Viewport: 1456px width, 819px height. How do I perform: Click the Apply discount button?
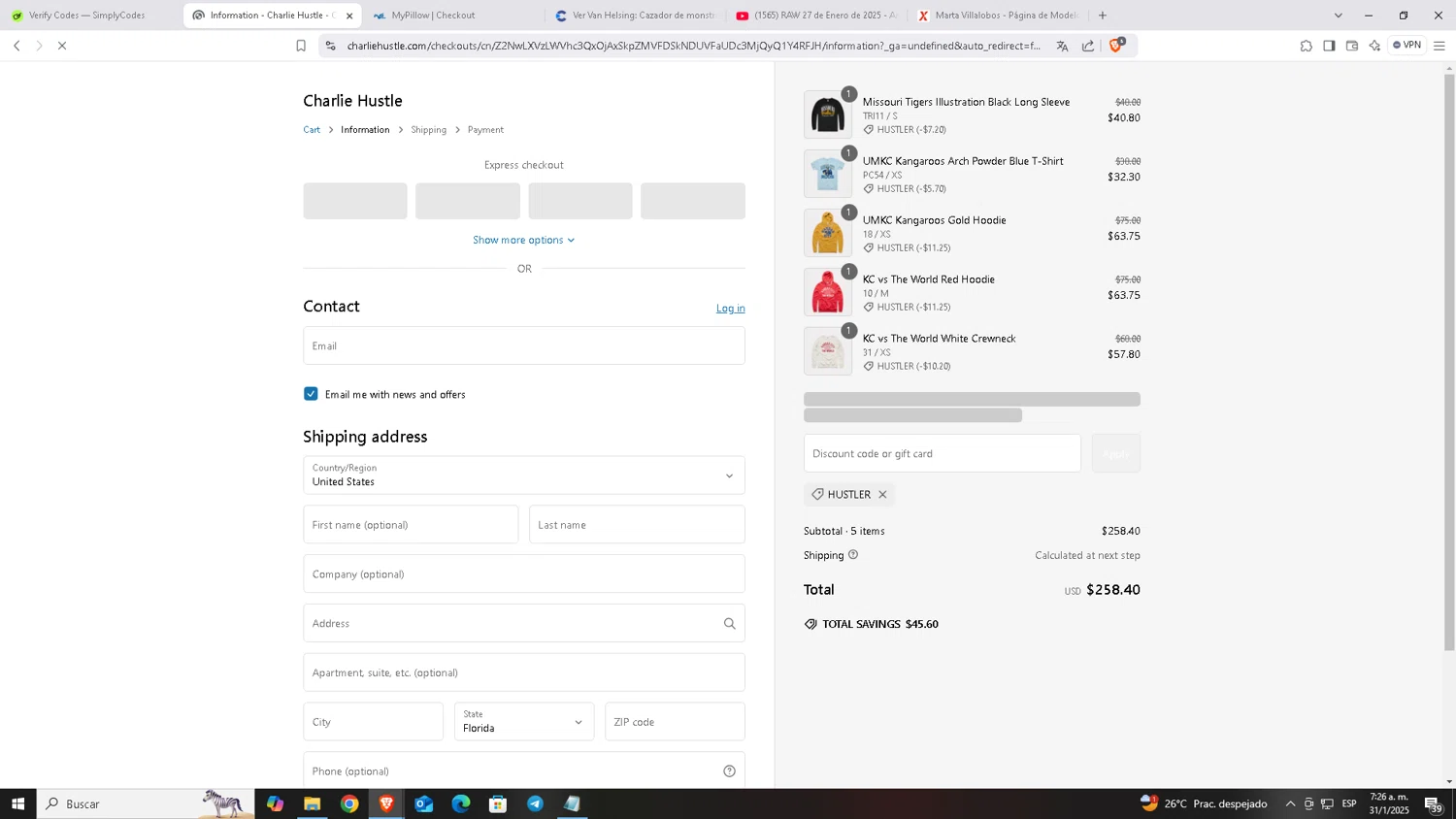click(x=1116, y=453)
